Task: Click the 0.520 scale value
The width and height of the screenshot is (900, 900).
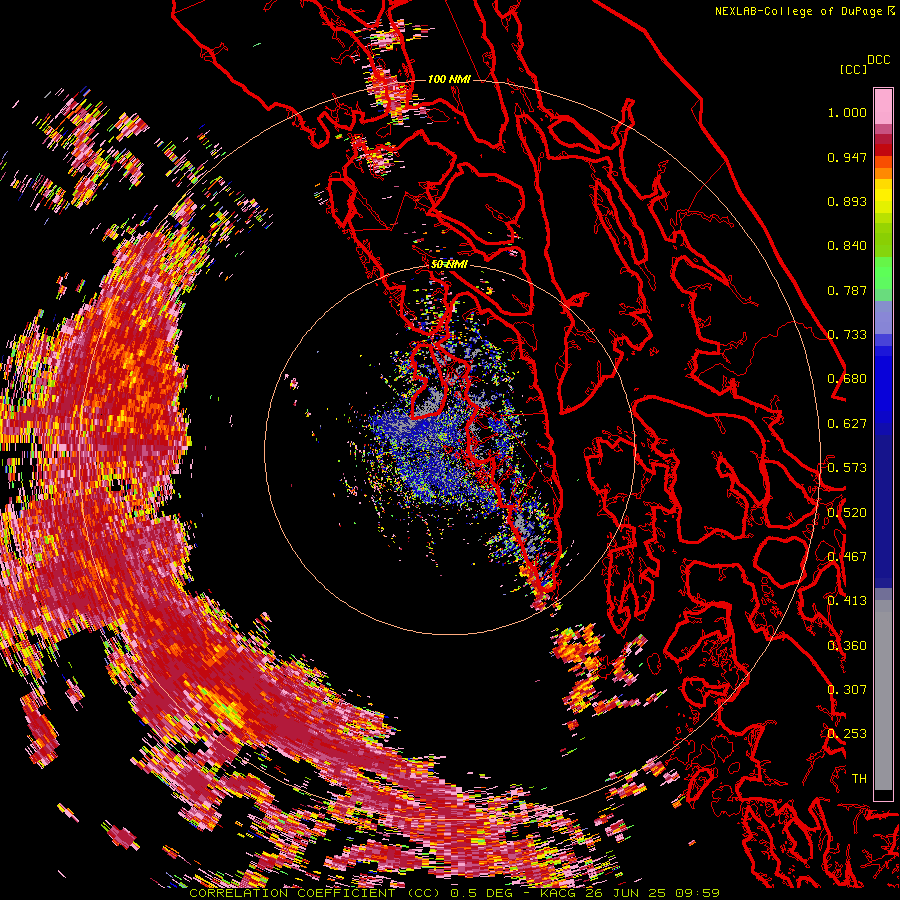Action: tap(847, 513)
